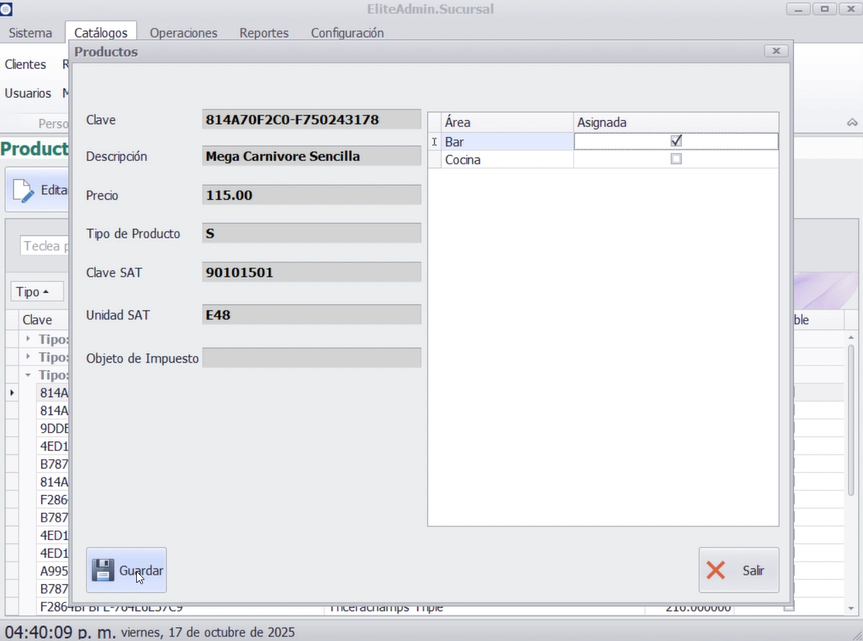Click the row indicator arrow beside first product

pyautogui.click(x=12, y=393)
